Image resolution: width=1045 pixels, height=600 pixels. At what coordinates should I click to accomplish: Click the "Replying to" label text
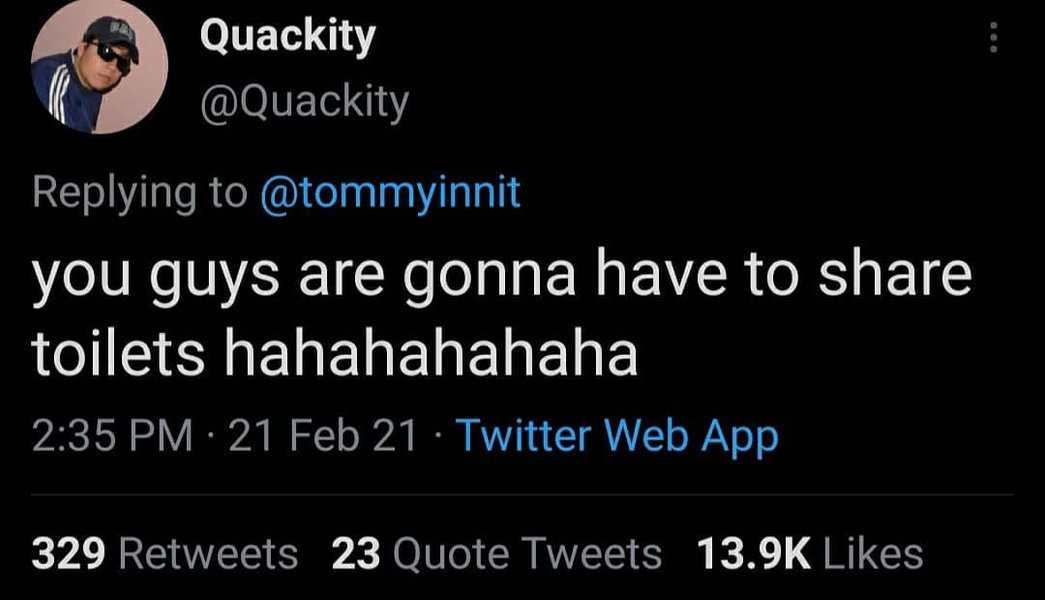coord(139,191)
